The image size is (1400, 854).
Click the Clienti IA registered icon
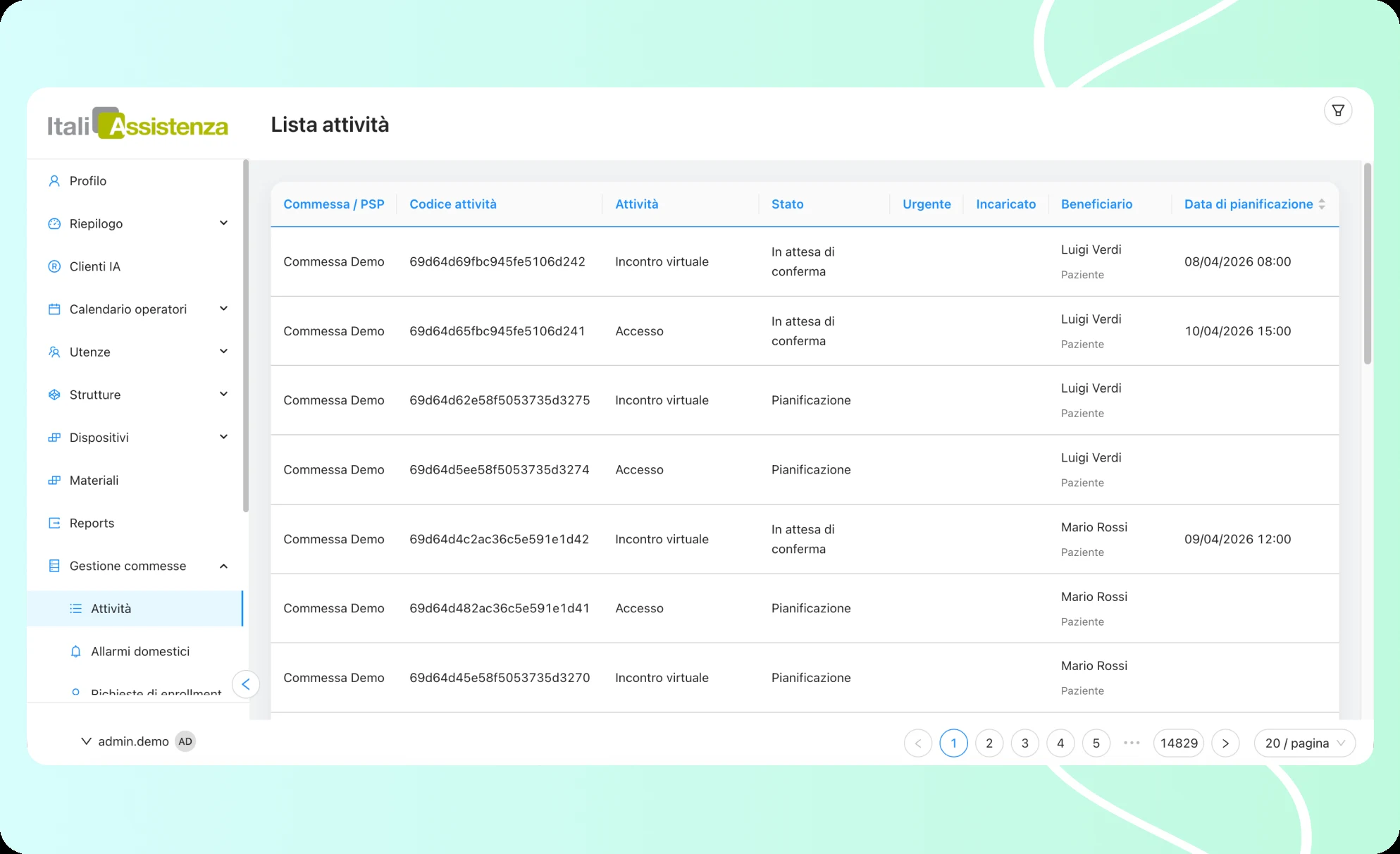coord(54,266)
